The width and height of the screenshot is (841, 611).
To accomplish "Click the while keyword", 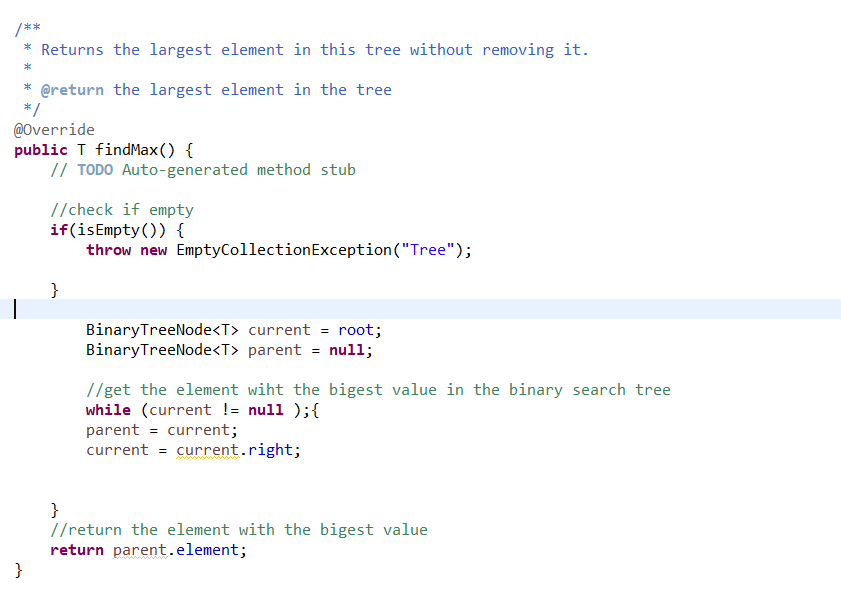I will tap(107, 409).
